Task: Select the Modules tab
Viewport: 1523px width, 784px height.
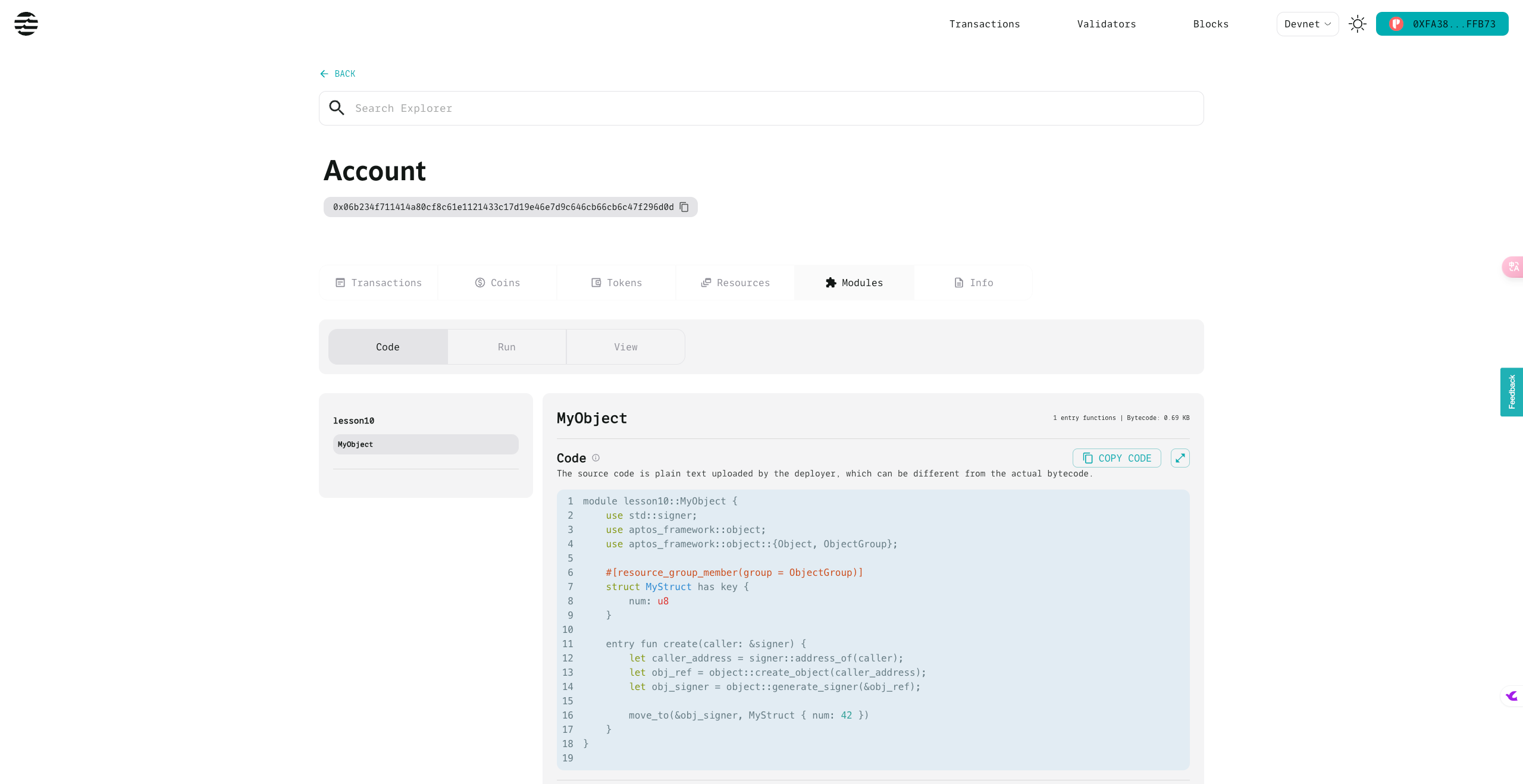Action: 854,283
